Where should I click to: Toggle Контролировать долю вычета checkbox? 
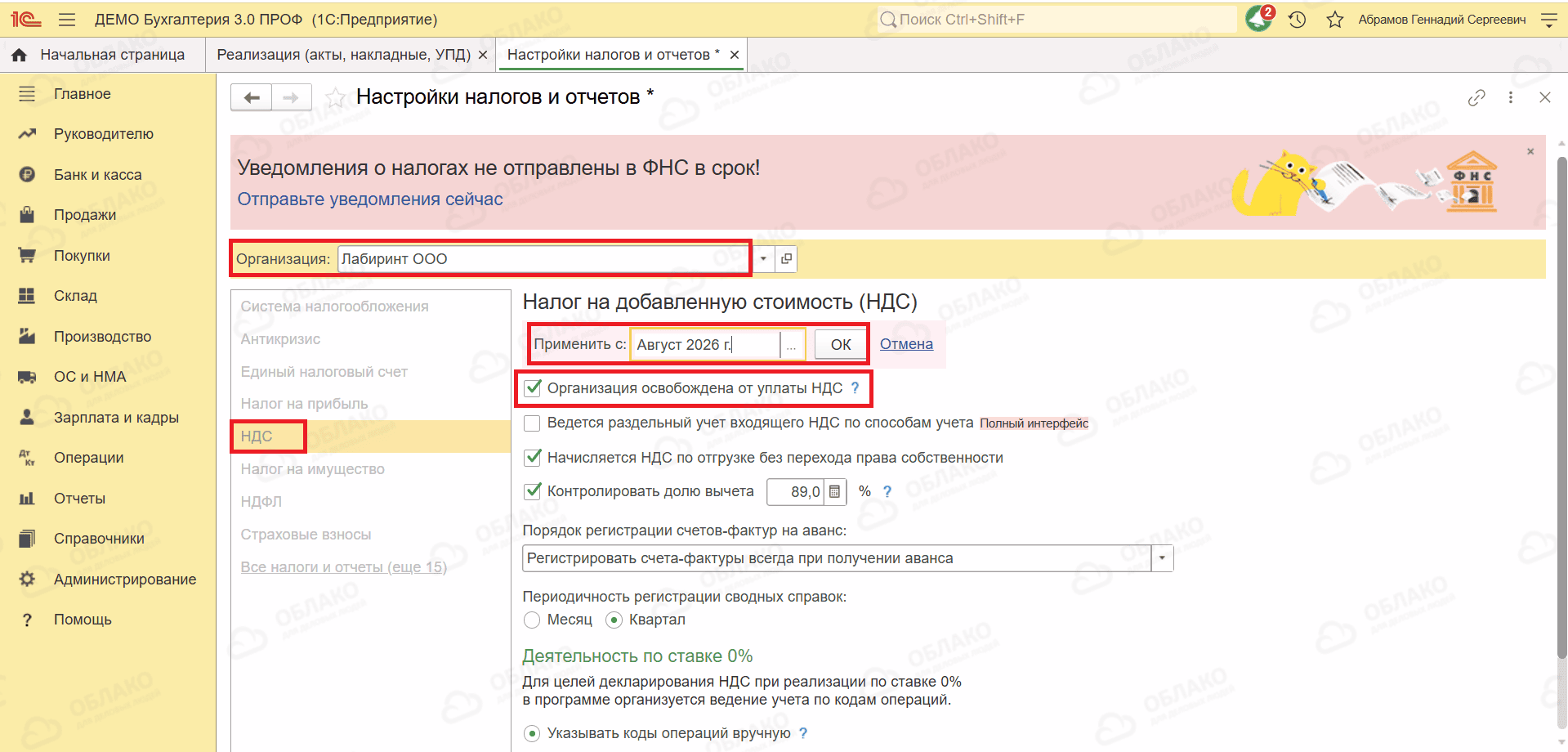click(532, 491)
